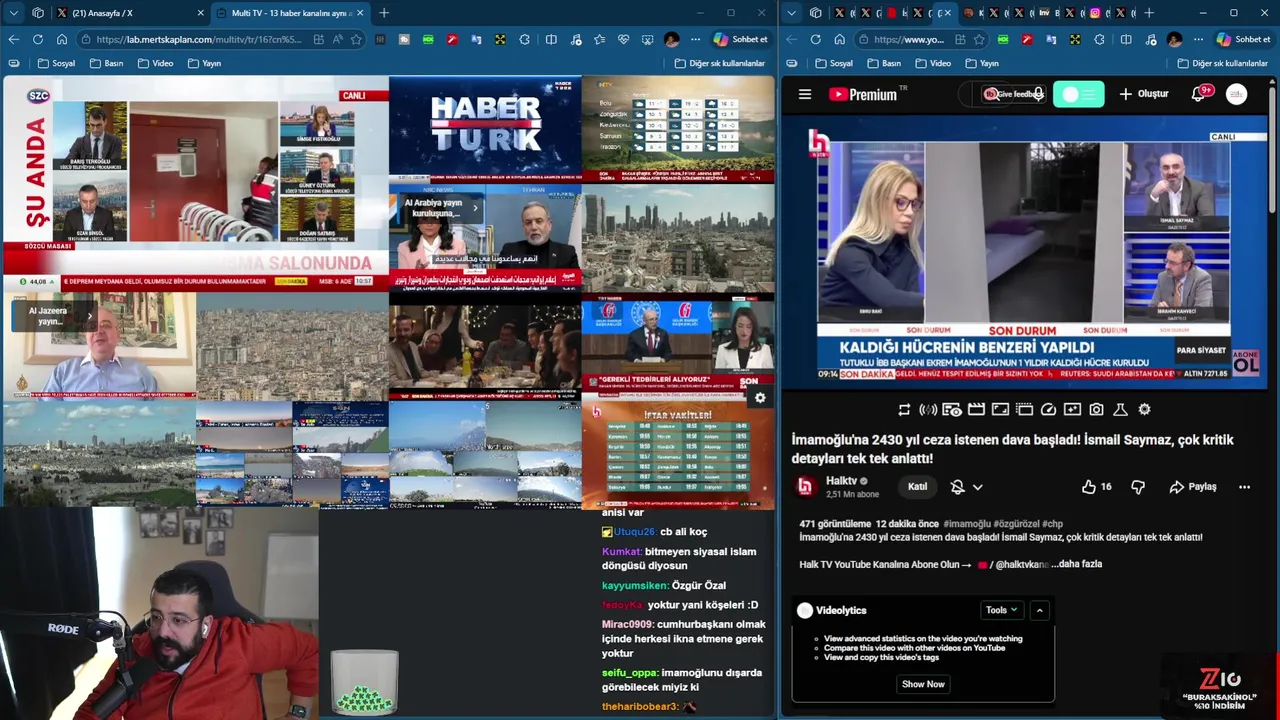Open tab search dropdown in left browser
Image resolution: width=1280 pixels, height=720 pixels.
[14, 13]
